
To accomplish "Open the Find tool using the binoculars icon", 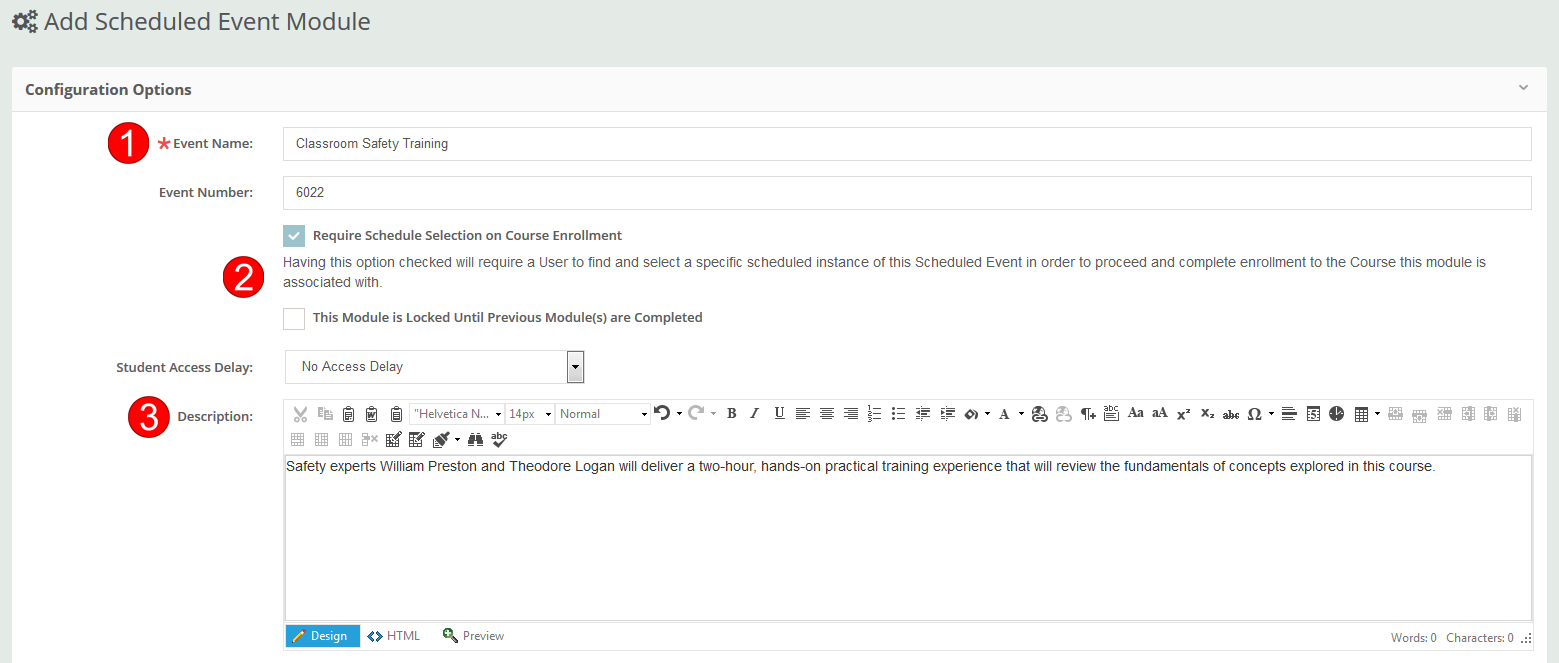I will click(x=475, y=439).
